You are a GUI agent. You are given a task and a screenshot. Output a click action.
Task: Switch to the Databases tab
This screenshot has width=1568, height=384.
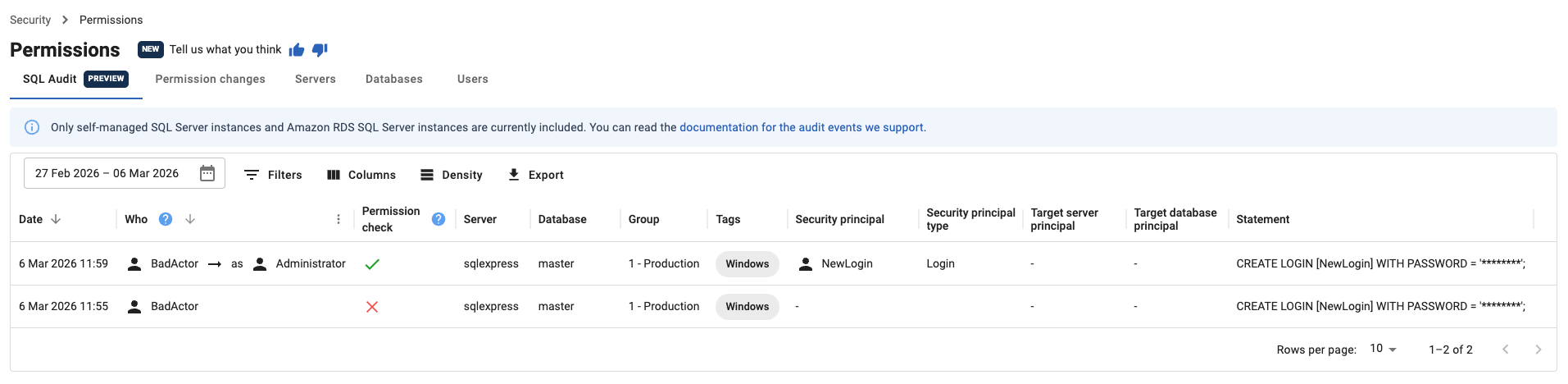[x=394, y=79]
